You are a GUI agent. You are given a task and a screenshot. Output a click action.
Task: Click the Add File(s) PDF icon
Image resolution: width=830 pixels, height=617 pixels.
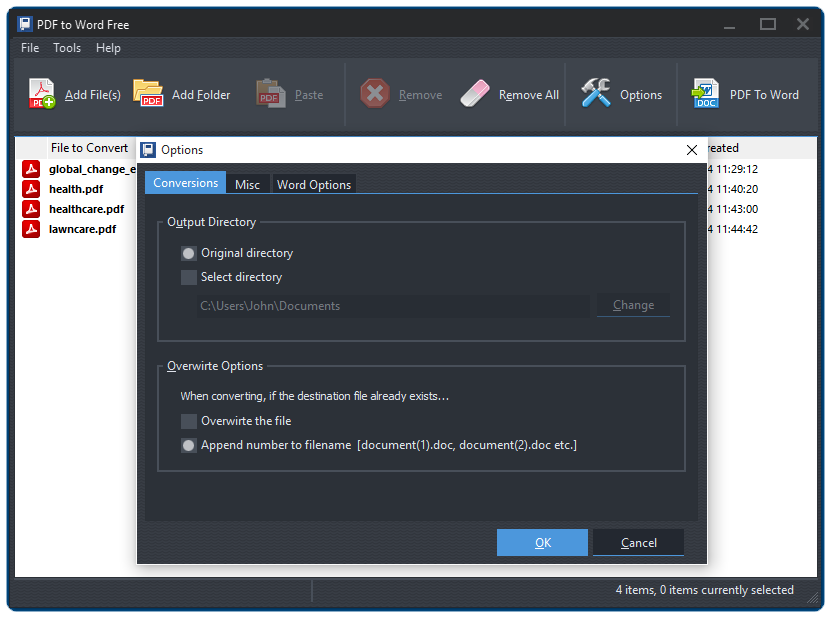click(42, 94)
